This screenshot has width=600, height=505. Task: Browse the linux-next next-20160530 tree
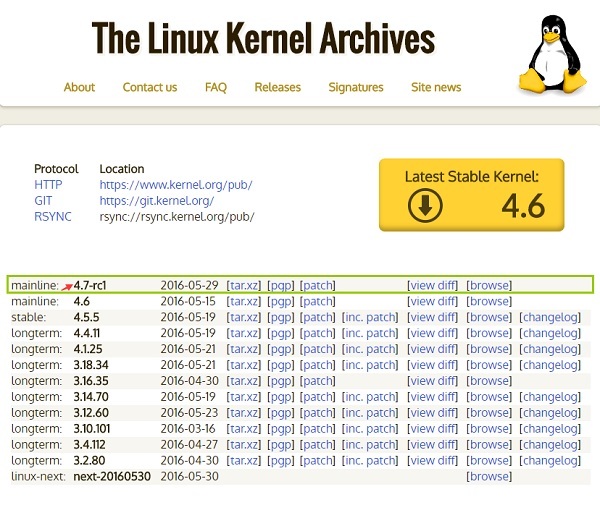[x=489, y=476]
